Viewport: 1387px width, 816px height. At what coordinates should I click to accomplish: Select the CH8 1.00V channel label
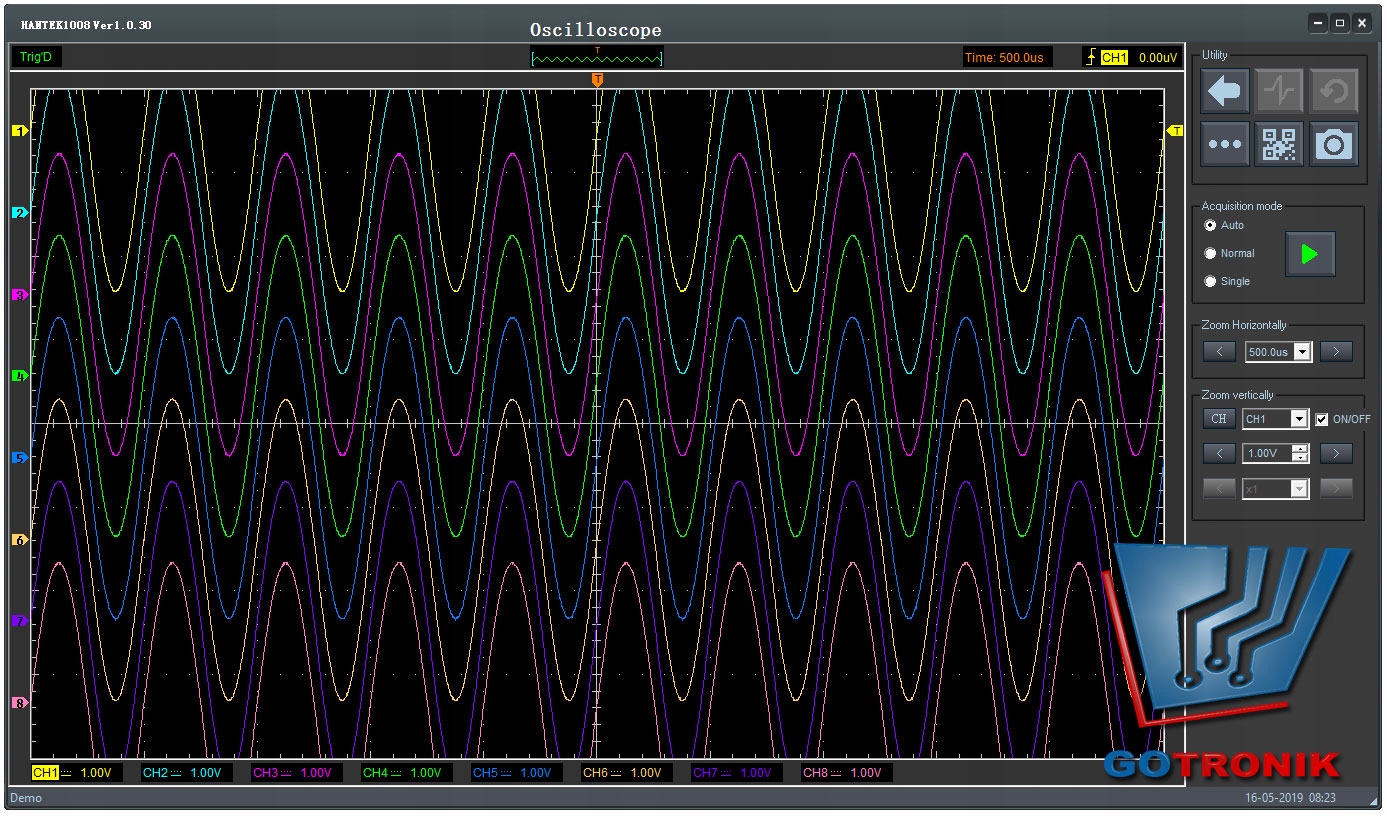(x=848, y=773)
